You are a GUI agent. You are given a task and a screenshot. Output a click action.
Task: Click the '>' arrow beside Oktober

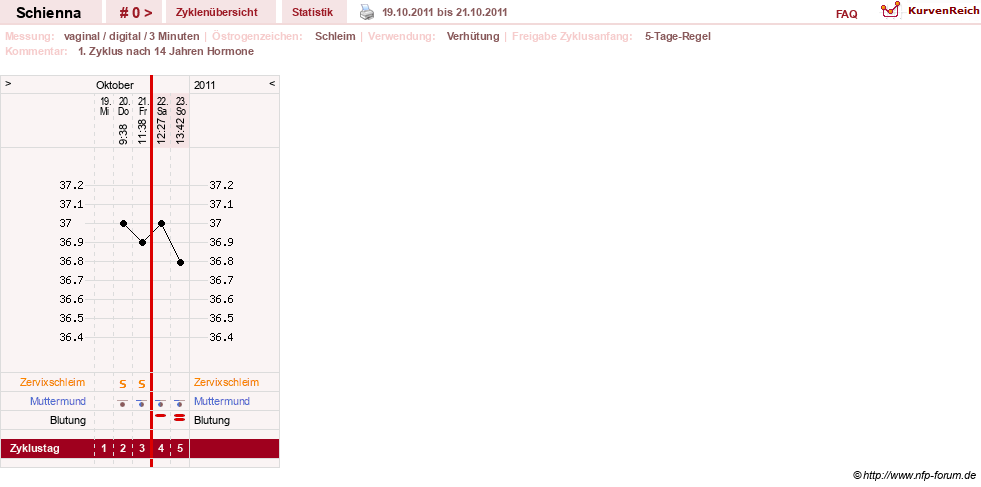coord(8,83)
